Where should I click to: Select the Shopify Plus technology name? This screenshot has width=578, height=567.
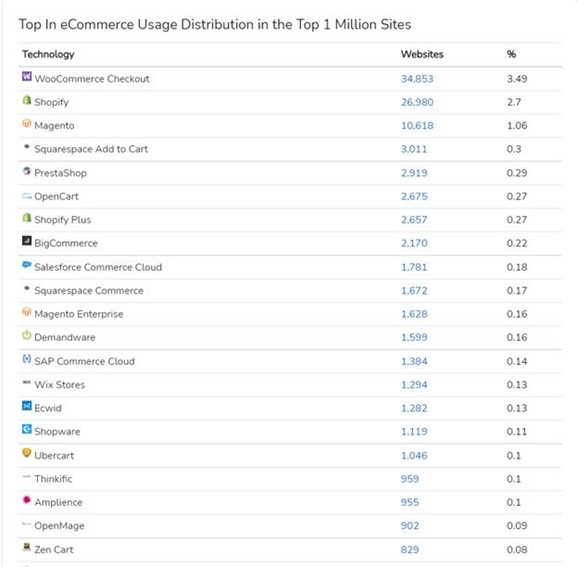coord(63,220)
